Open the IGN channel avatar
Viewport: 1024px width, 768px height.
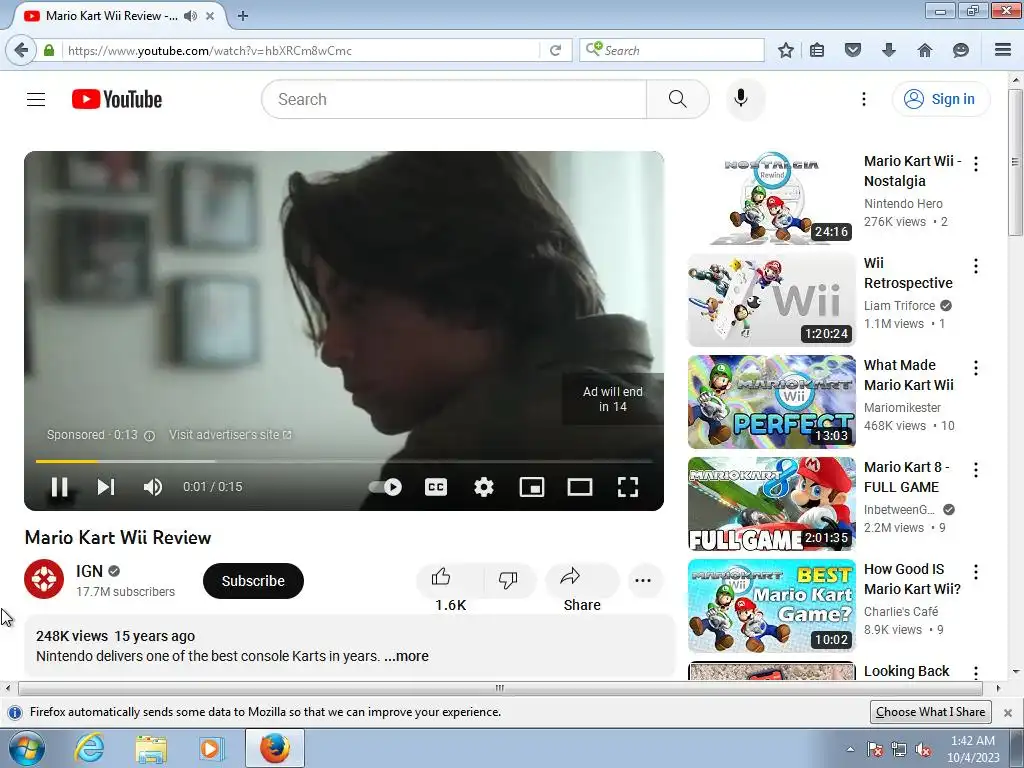44,579
